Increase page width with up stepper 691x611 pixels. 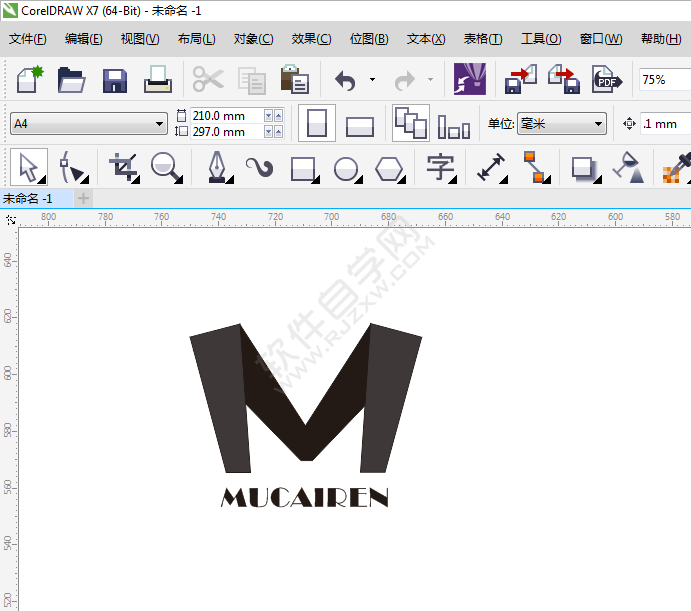click(279, 116)
